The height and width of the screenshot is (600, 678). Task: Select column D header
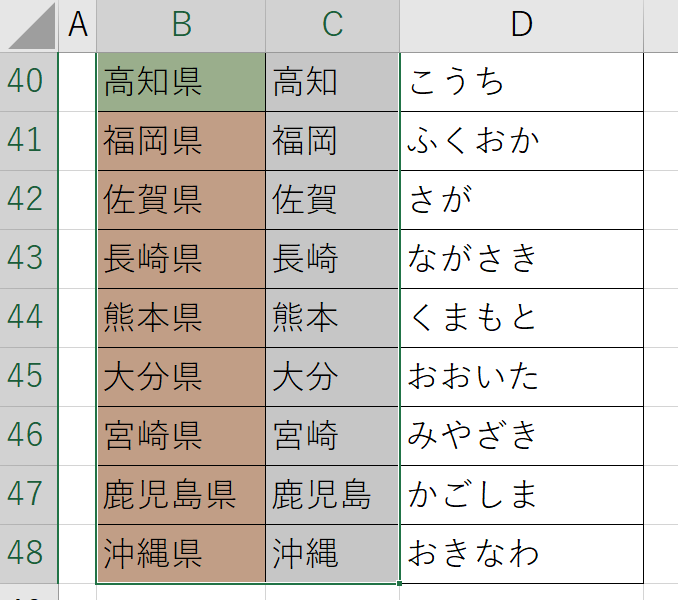pos(521,25)
